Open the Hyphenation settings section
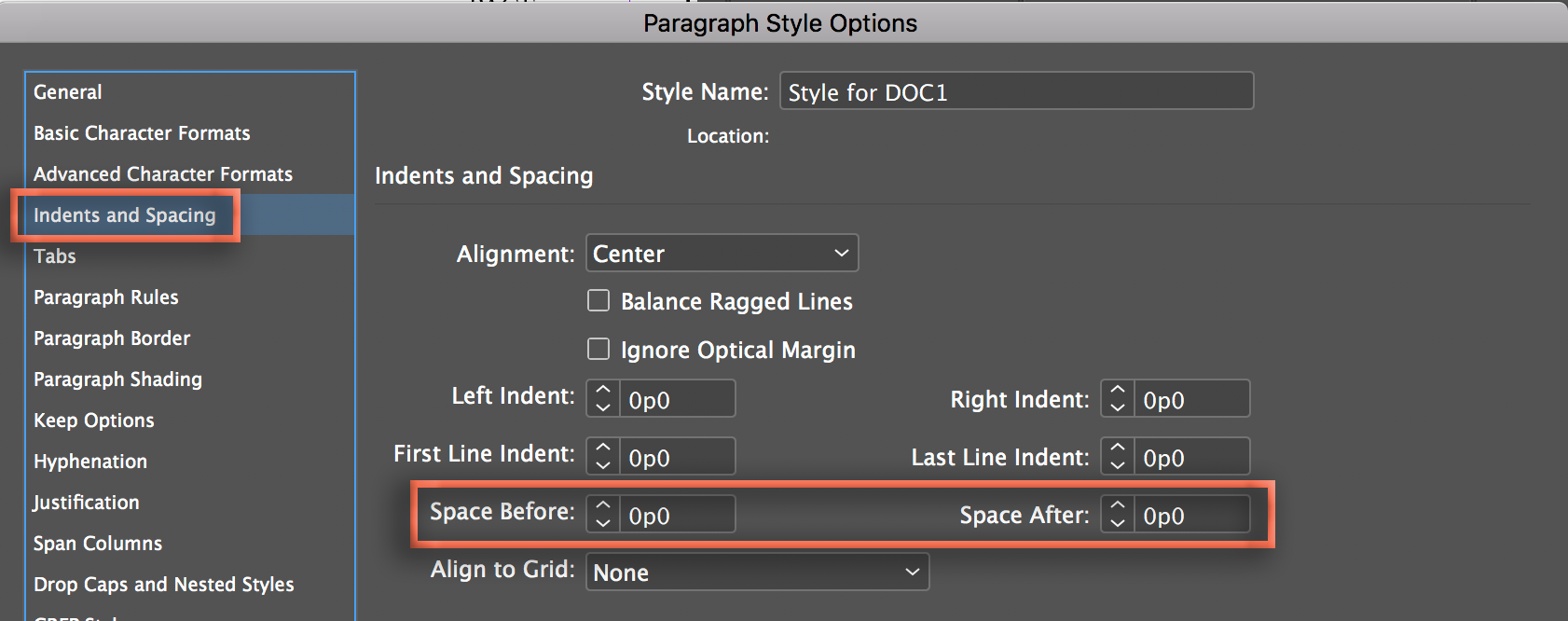 point(90,462)
